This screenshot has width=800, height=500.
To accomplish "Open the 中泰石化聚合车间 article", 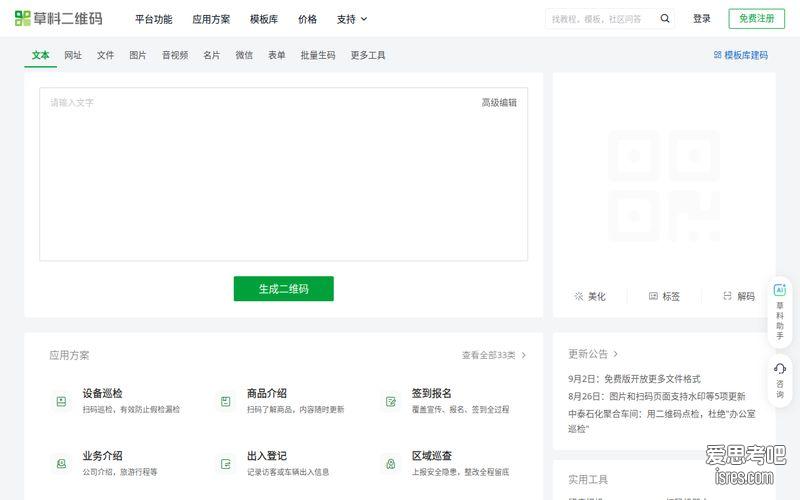I will coord(662,421).
